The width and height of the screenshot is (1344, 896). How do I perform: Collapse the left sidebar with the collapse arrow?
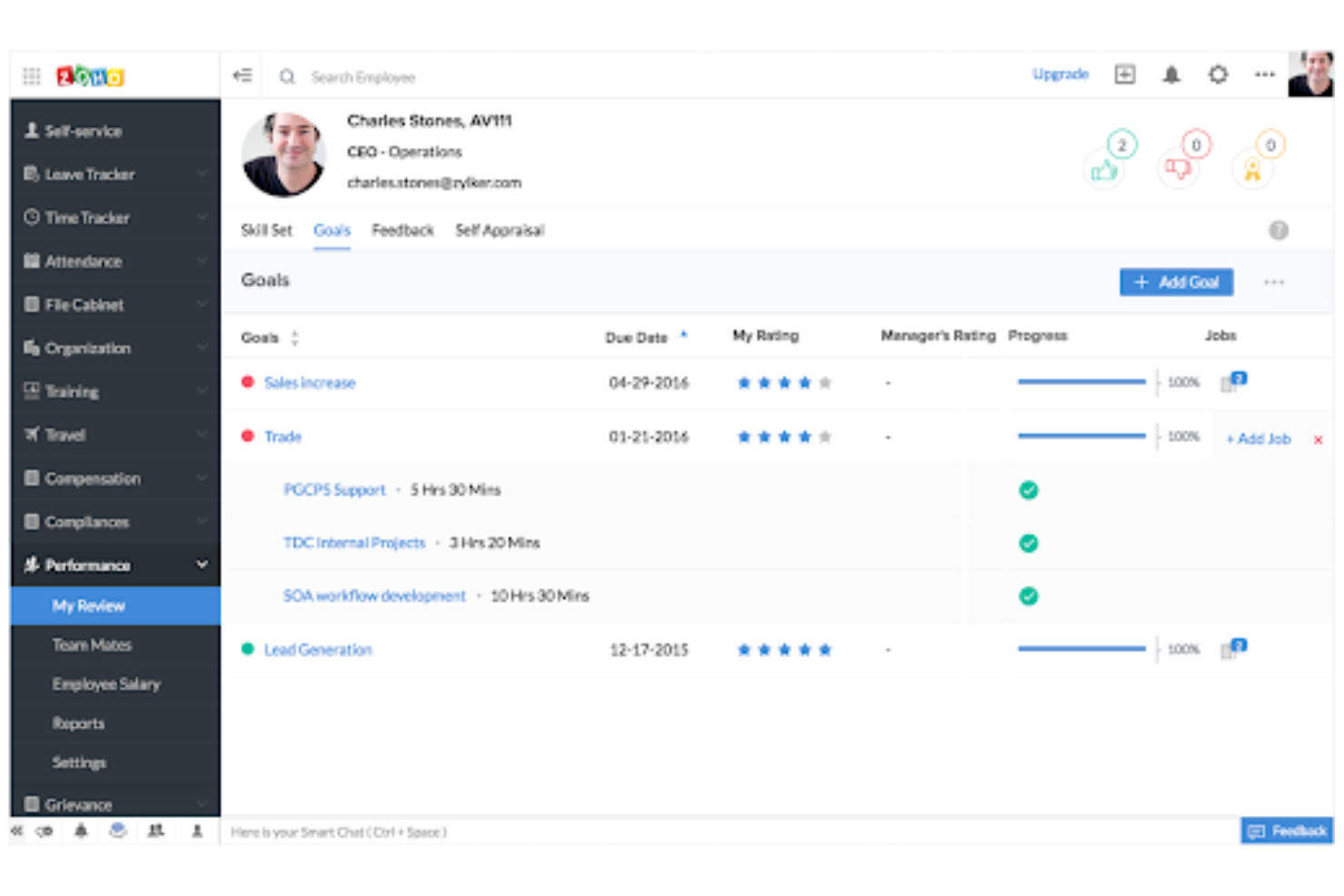(242, 75)
